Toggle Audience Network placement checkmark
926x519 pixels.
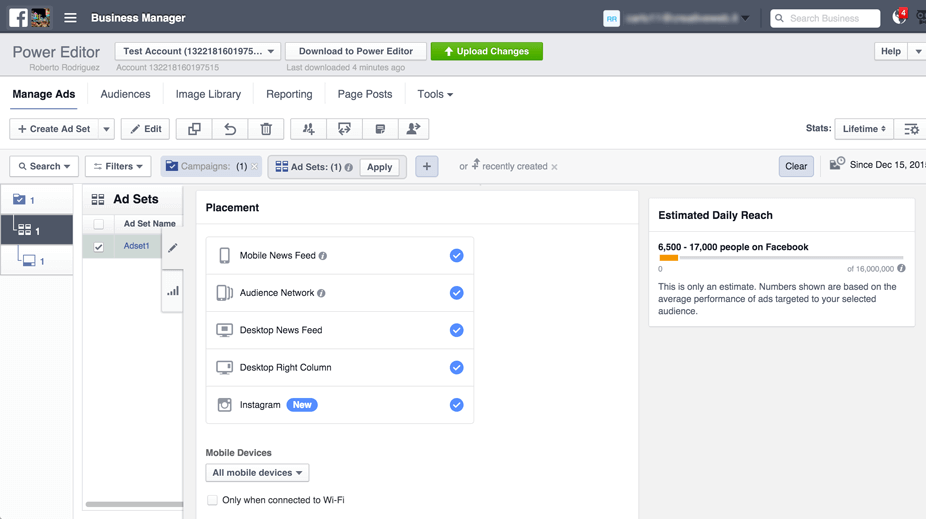457,293
